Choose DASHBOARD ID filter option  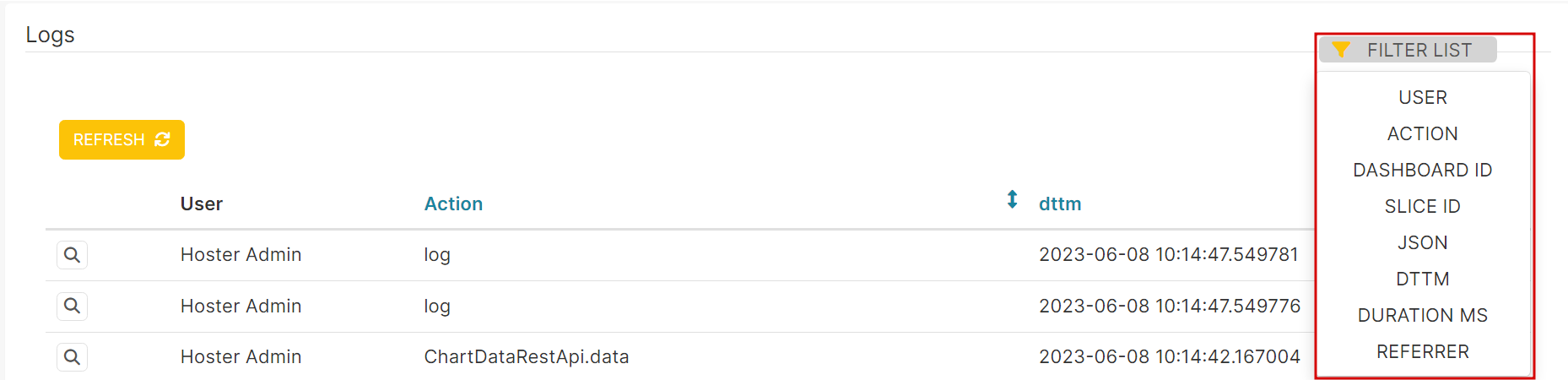click(1423, 171)
